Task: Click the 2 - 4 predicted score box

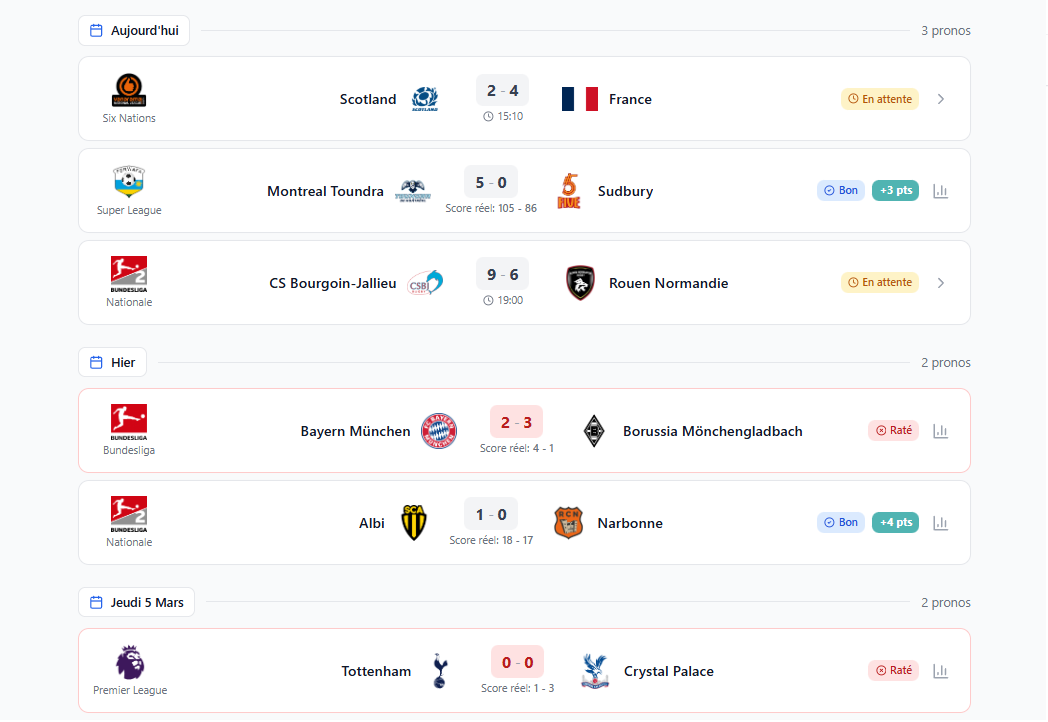Action: [502, 91]
